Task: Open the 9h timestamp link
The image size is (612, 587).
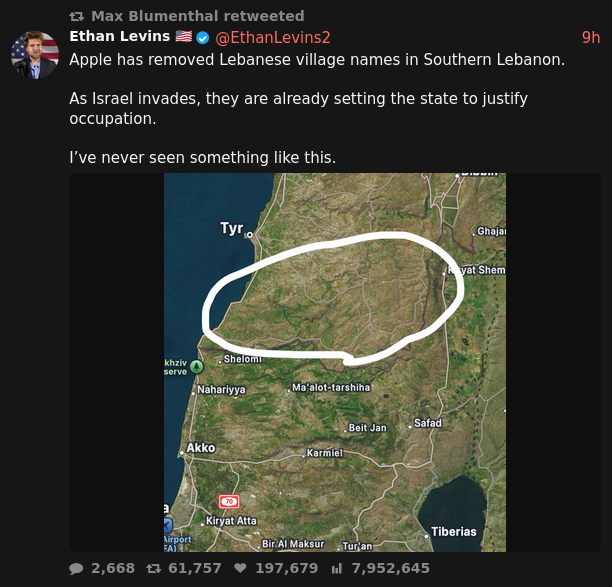Action: (x=591, y=37)
